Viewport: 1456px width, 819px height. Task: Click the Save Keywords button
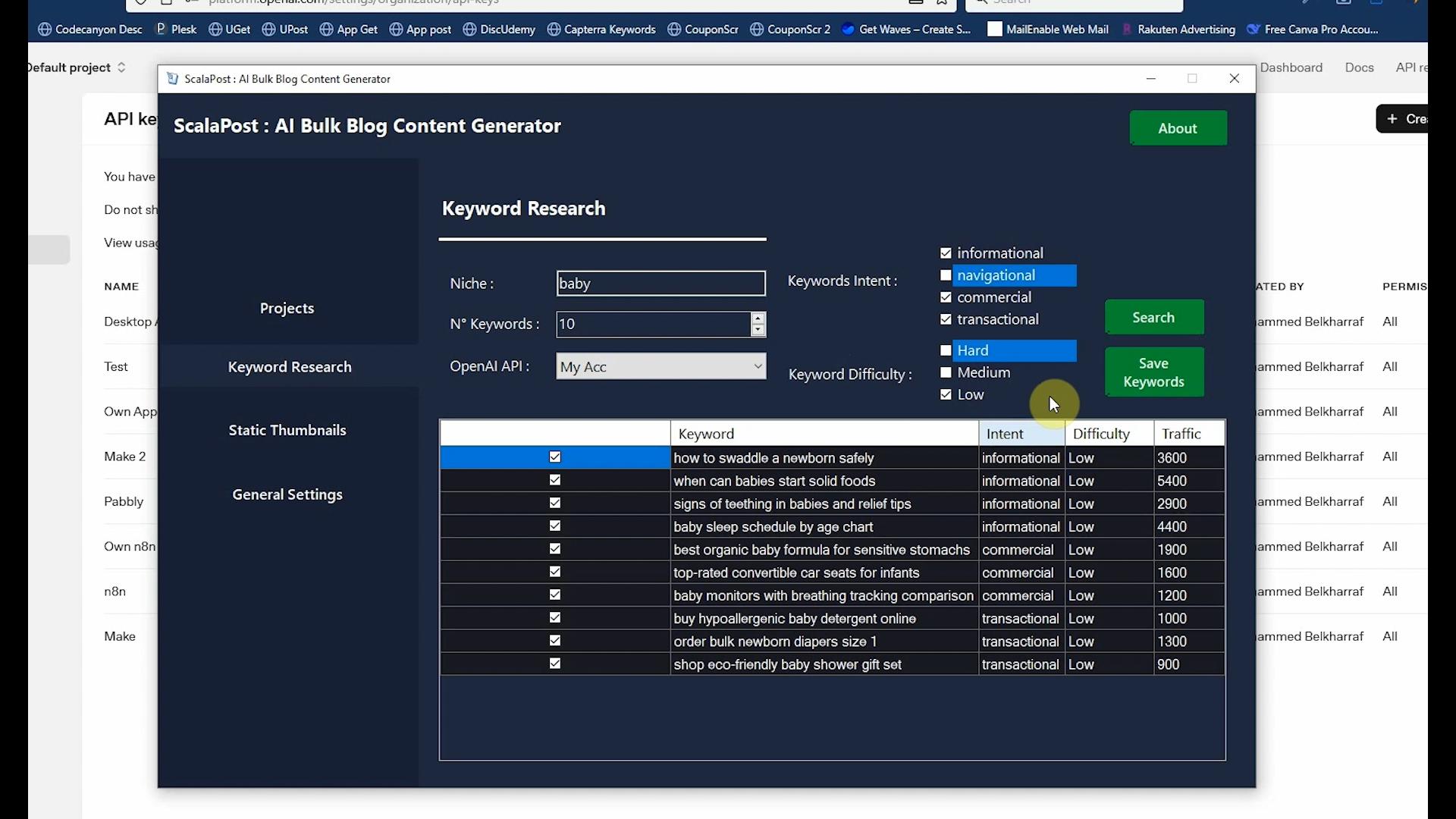pos(1154,372)
